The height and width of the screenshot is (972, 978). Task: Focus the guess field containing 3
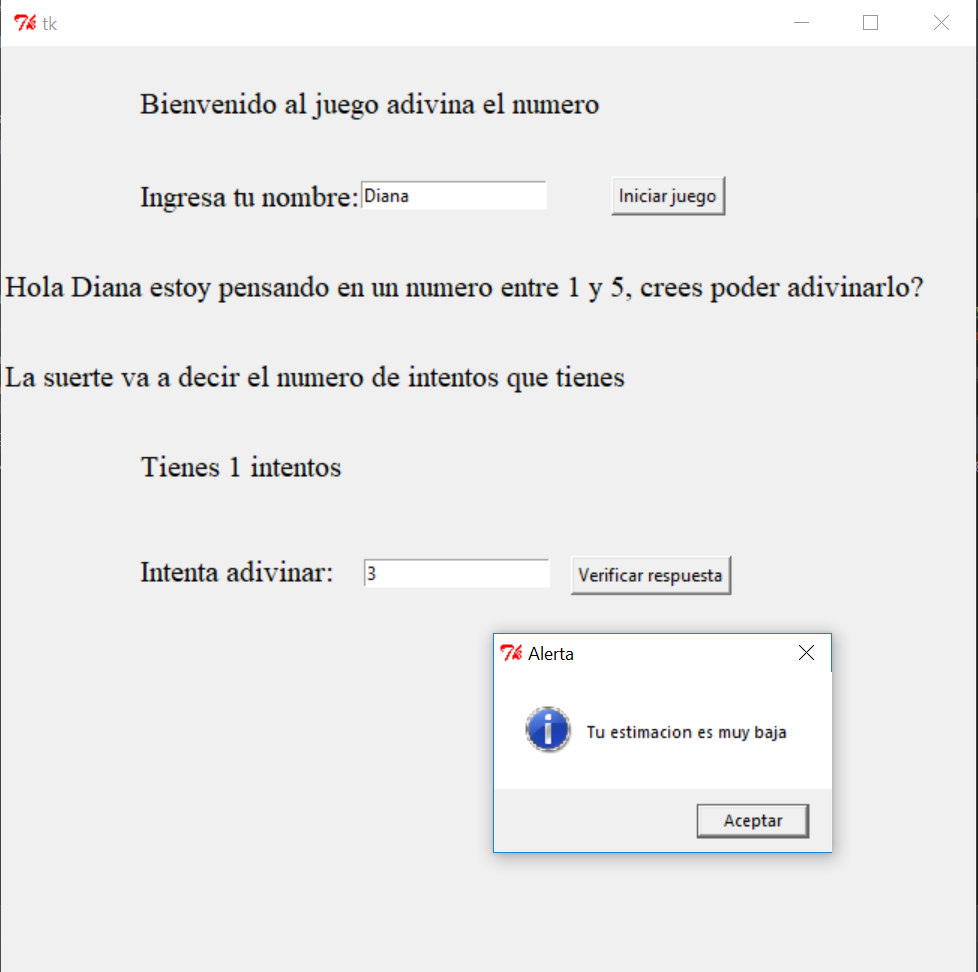[457, 573]
